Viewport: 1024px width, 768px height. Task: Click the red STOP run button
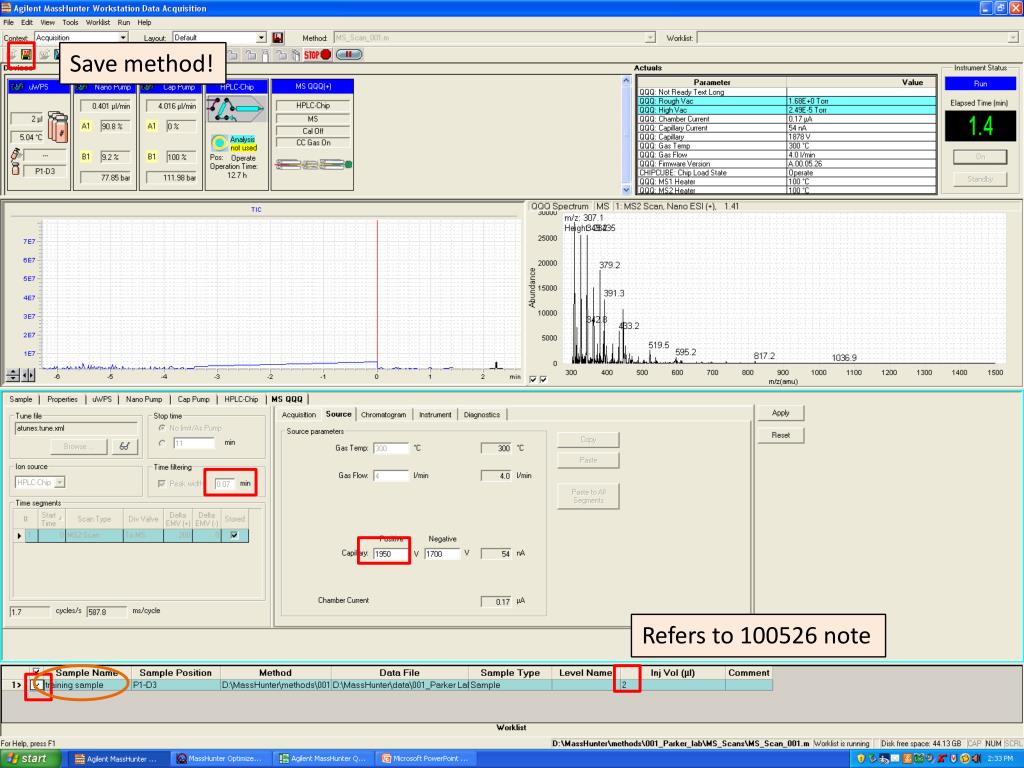(x=317, y=55)
